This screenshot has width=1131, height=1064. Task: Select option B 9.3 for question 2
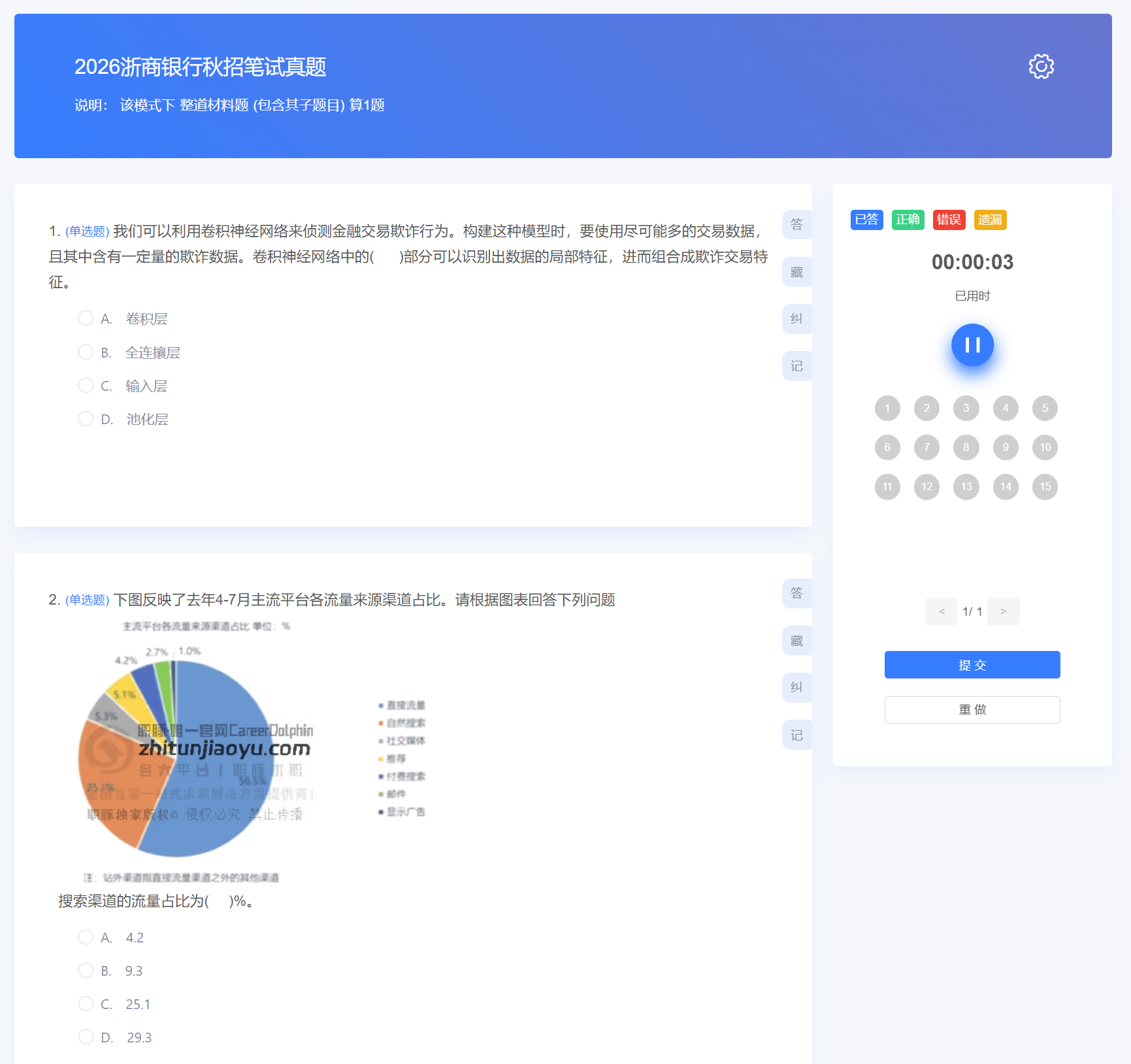pyautogui.click(x=86, y=971)
